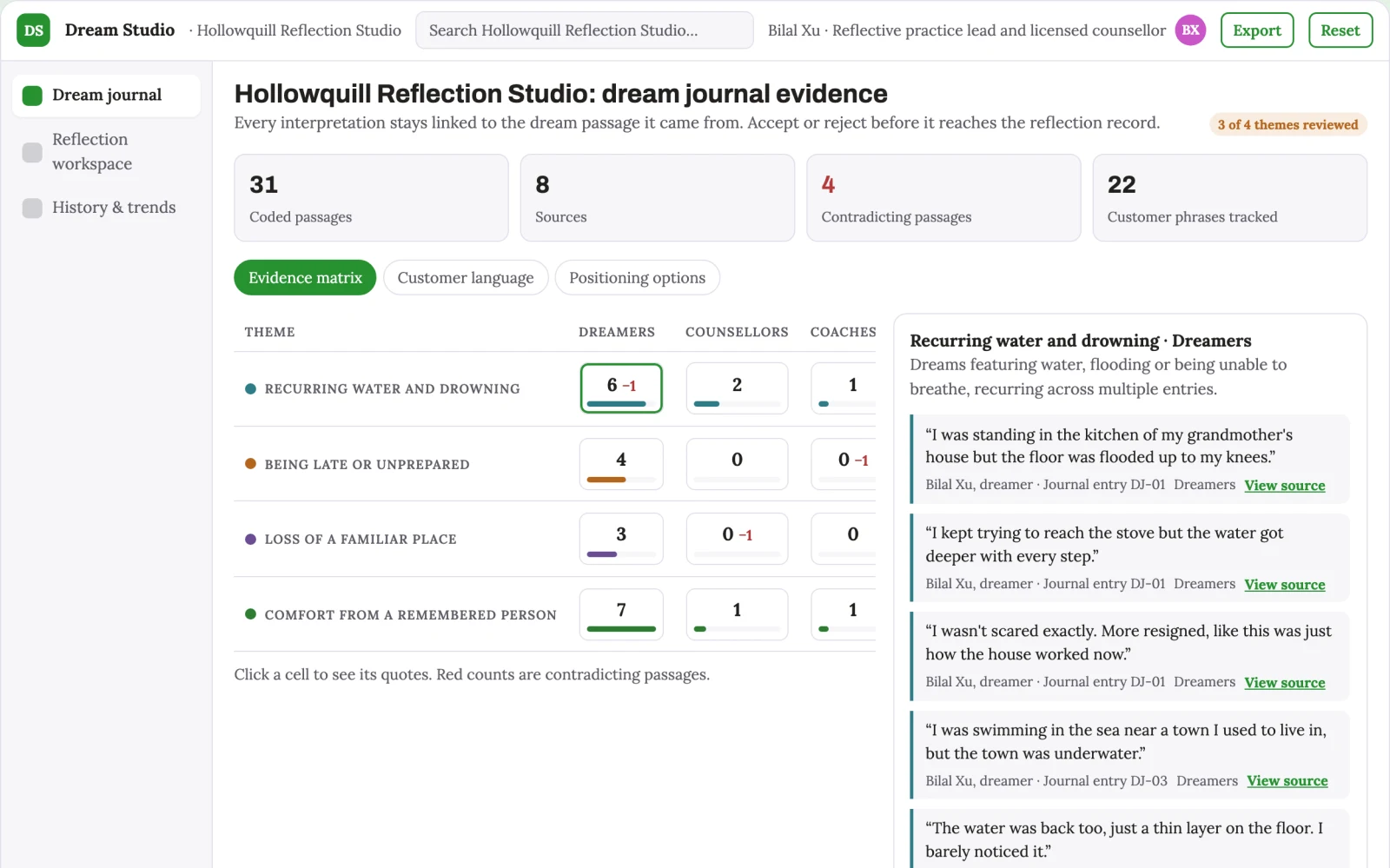
Task: Click the 3 of 4 themes reviewed badge
Action: click(x=1287, y=124)
